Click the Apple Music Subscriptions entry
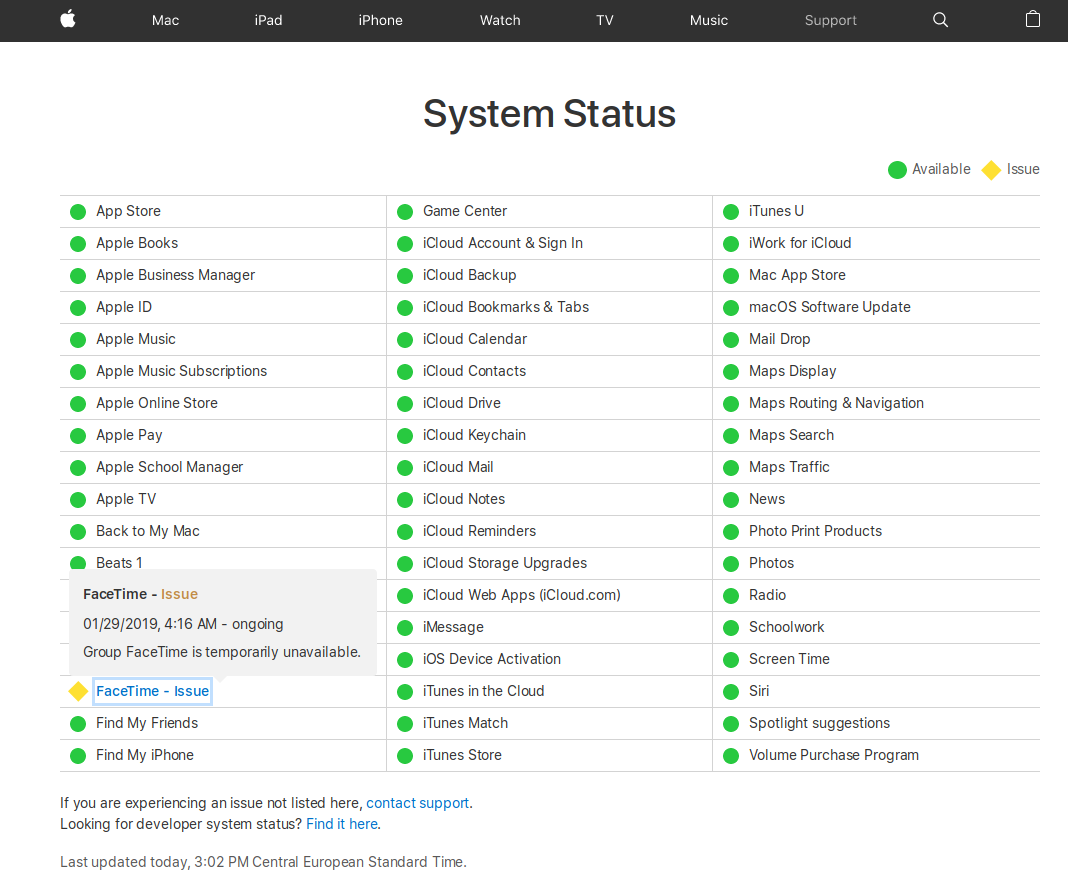 181,371
